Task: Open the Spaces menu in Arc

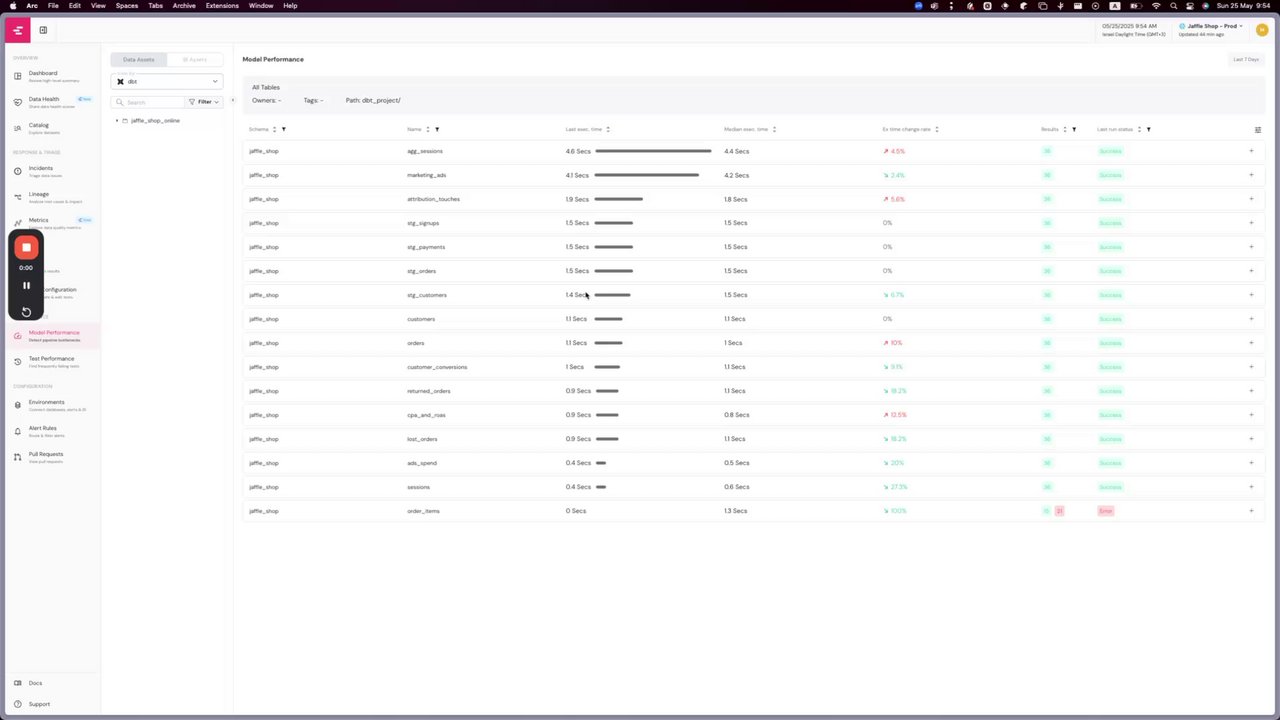Action: [x=127, y=6]
